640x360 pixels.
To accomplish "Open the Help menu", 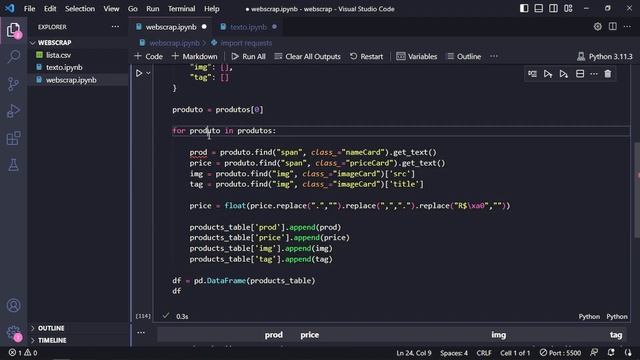I will [212, 9].
